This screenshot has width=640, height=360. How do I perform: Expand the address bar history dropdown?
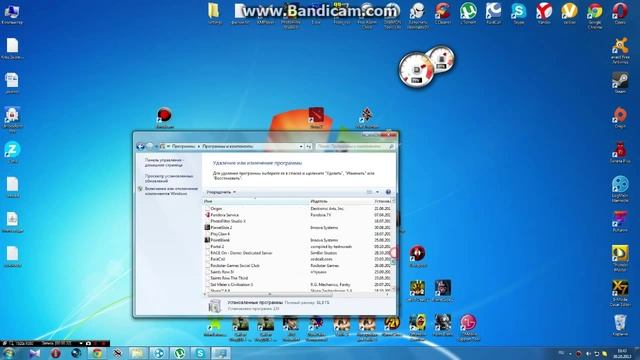[x=301, y=146]
